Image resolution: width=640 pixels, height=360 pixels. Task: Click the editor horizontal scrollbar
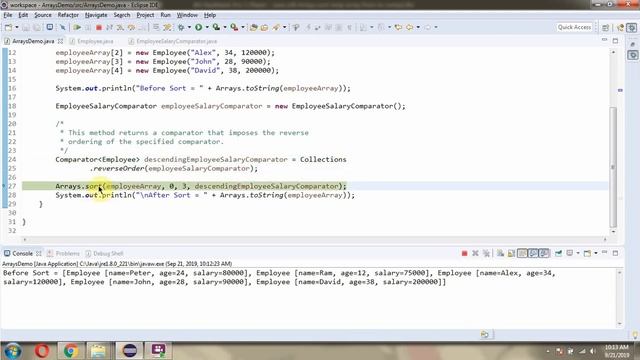314,240
